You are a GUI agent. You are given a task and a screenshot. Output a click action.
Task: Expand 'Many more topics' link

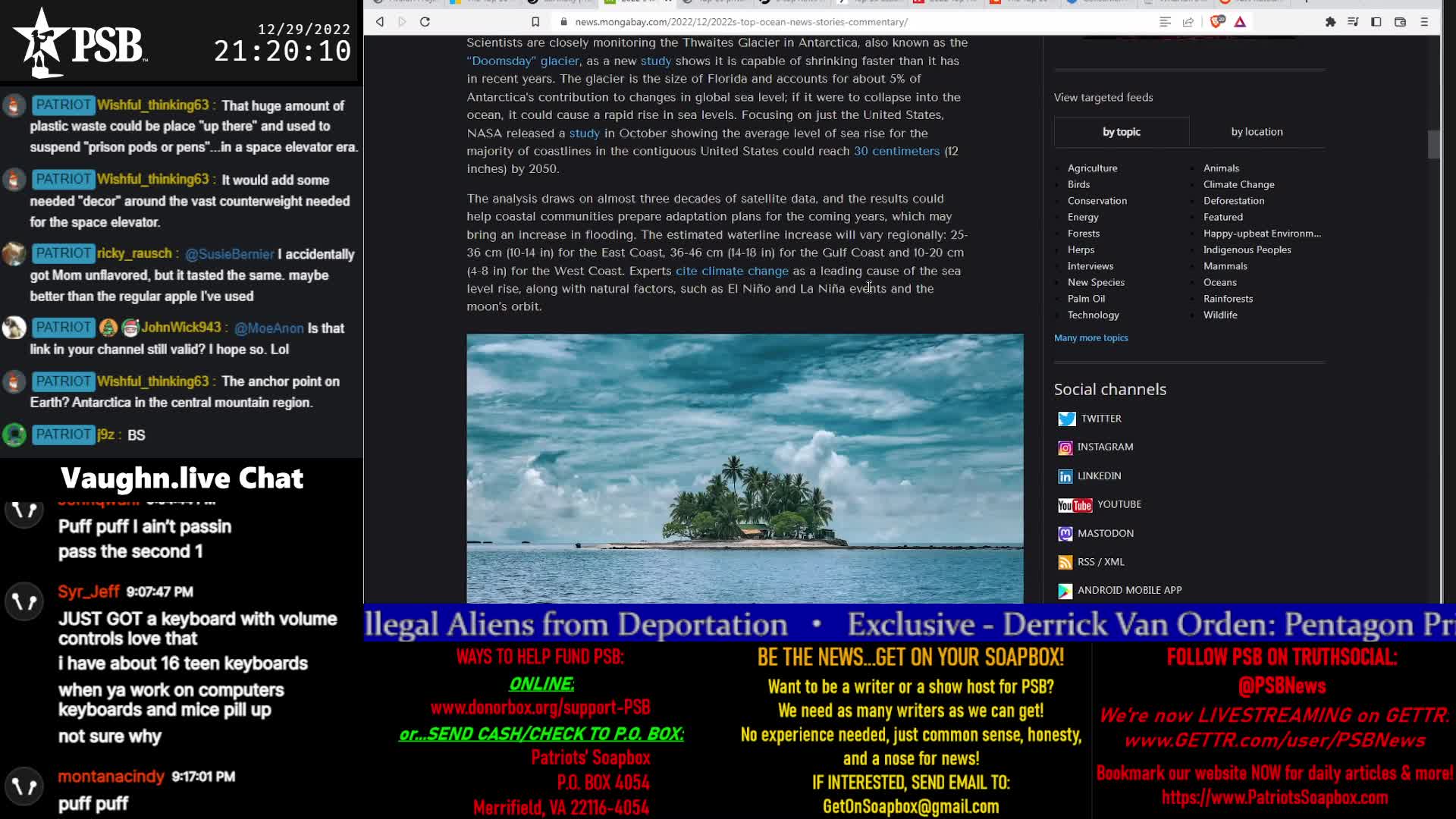pos(1090,338)
